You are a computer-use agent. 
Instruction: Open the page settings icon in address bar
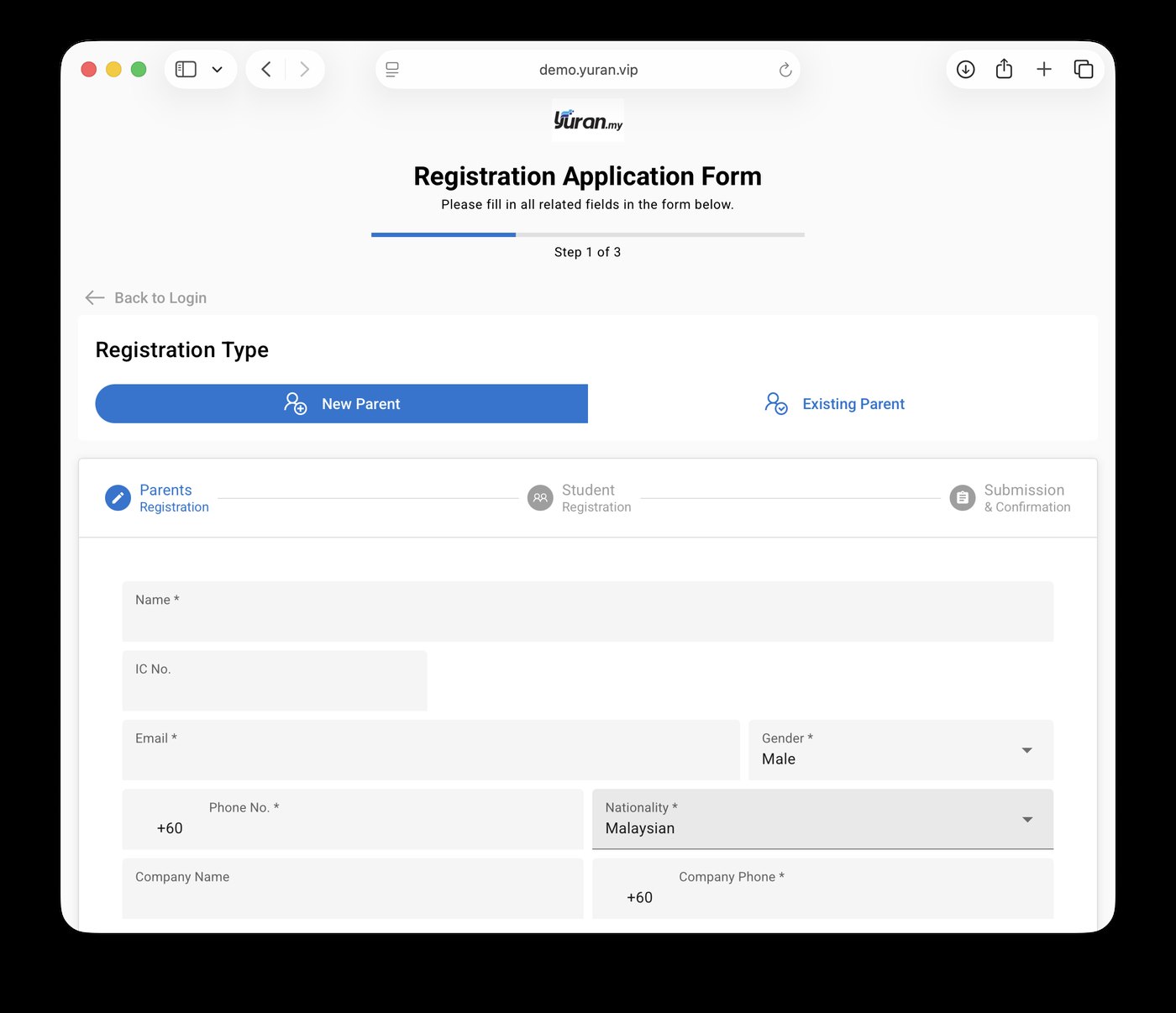[x=392, y=70]
